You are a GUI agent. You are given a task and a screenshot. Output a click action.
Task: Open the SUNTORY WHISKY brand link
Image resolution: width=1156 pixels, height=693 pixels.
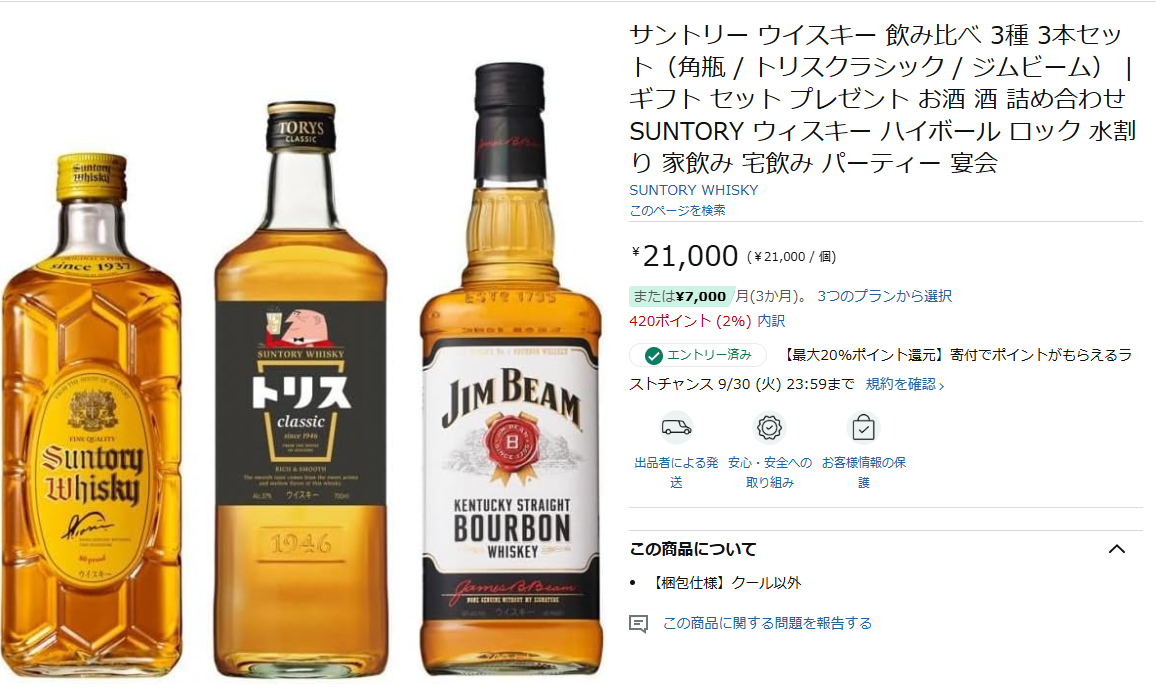tap(694, 190)
